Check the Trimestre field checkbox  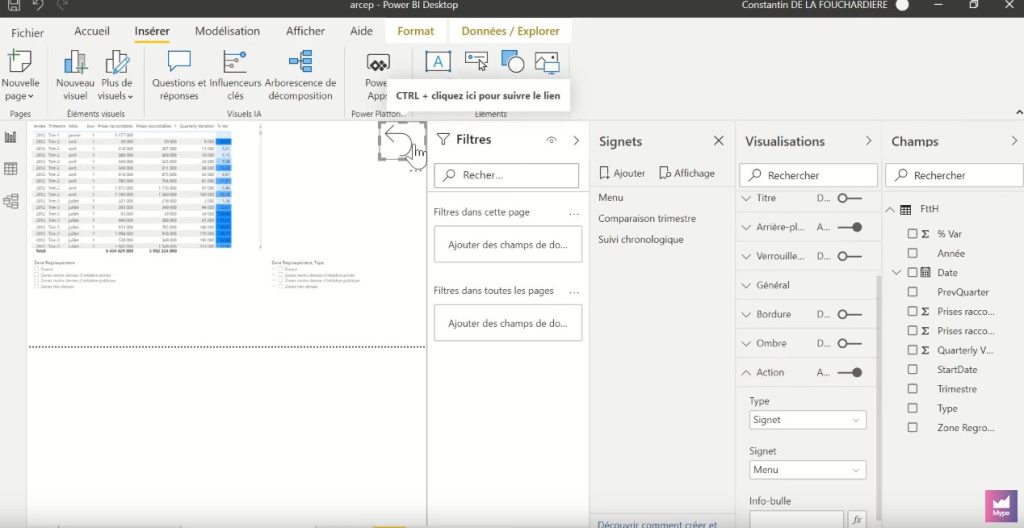pyautogui.click(x=912, y=388)
